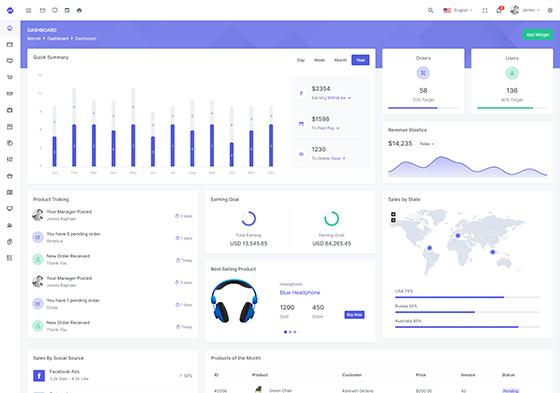Select the first carousel dot under headphone

285,332
